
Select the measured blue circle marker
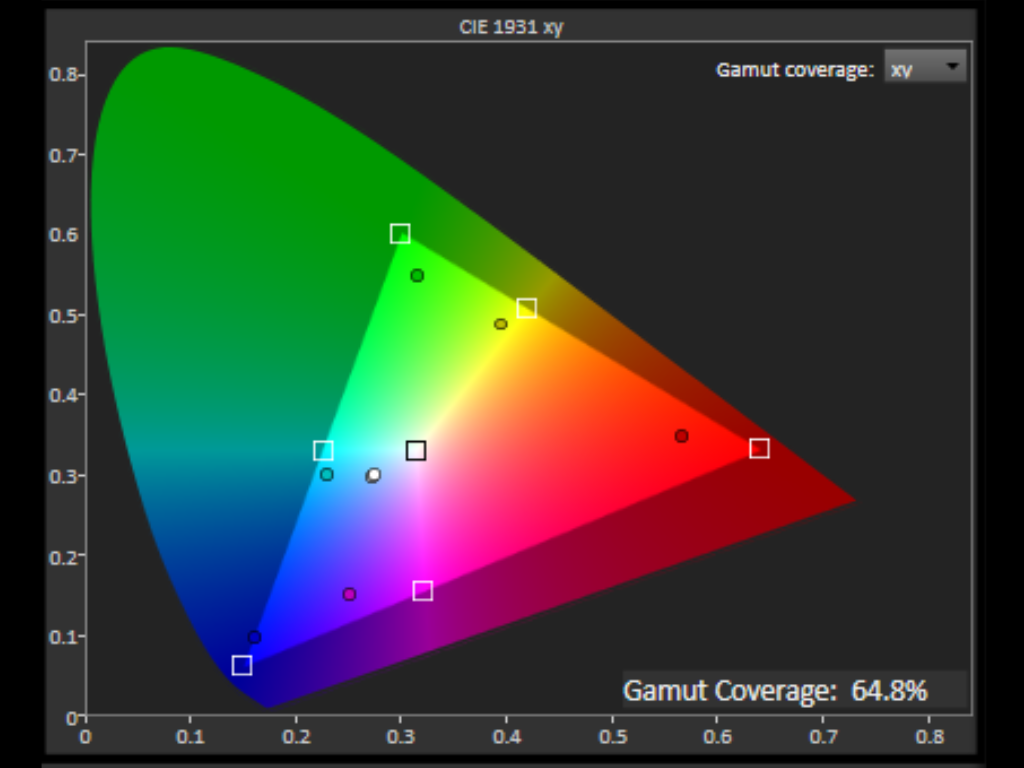tap(254, 637)
